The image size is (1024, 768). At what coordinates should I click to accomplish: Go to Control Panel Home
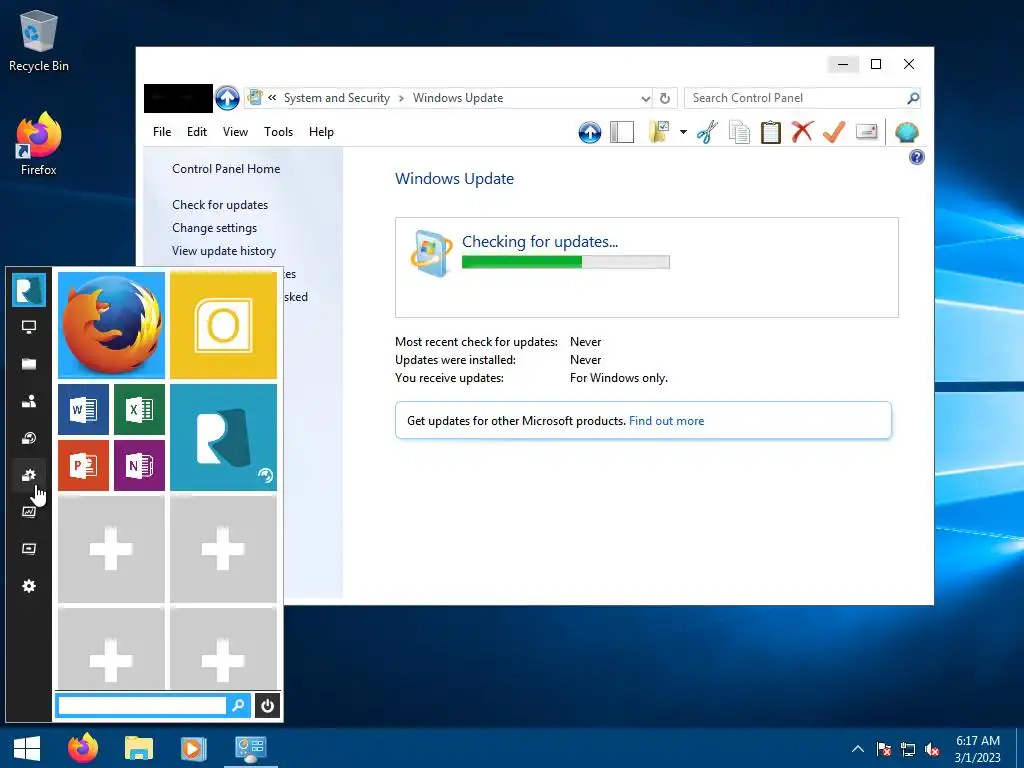click(226, 168)
